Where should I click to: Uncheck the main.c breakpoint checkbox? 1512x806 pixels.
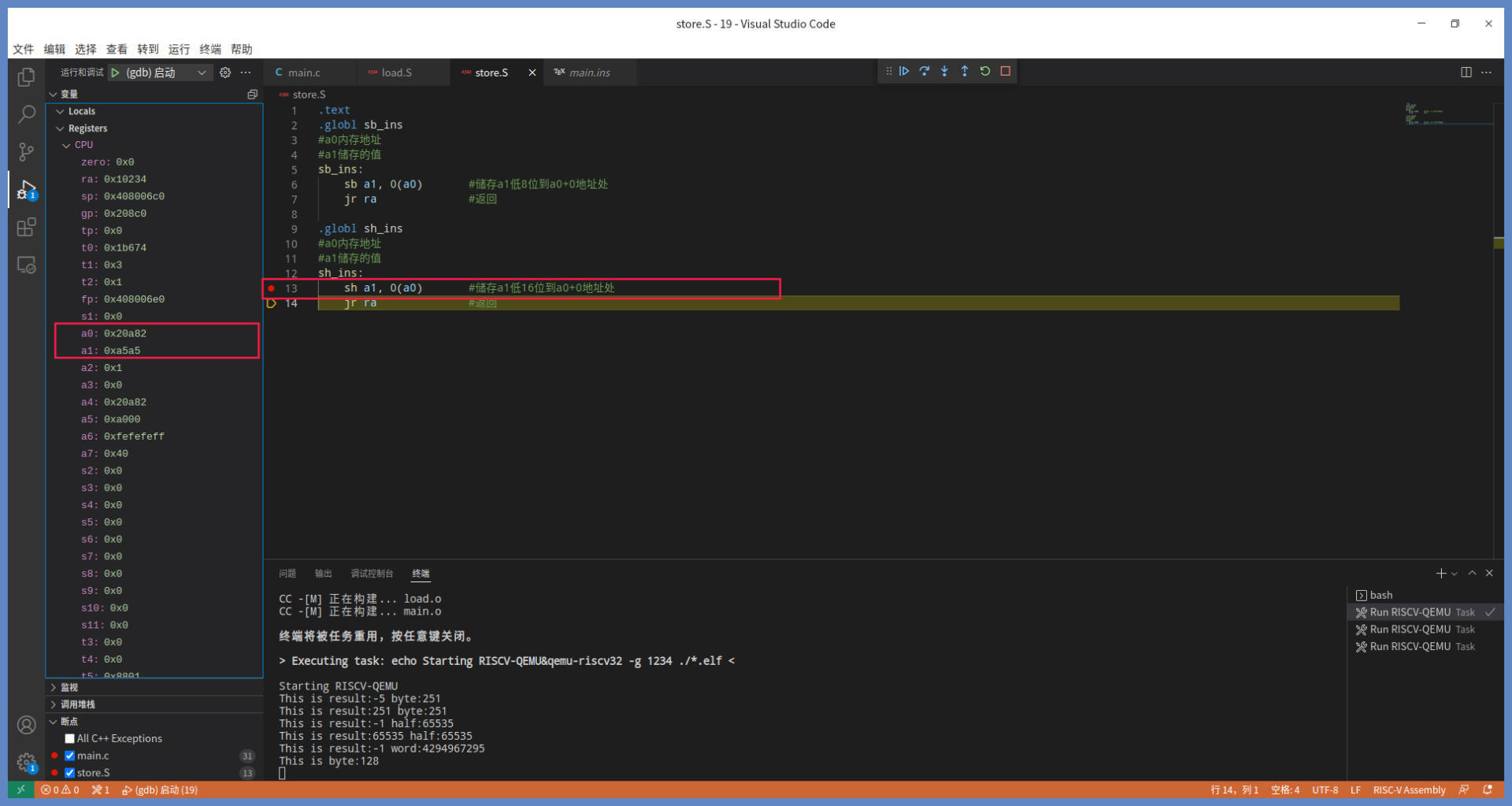point(70,756)
